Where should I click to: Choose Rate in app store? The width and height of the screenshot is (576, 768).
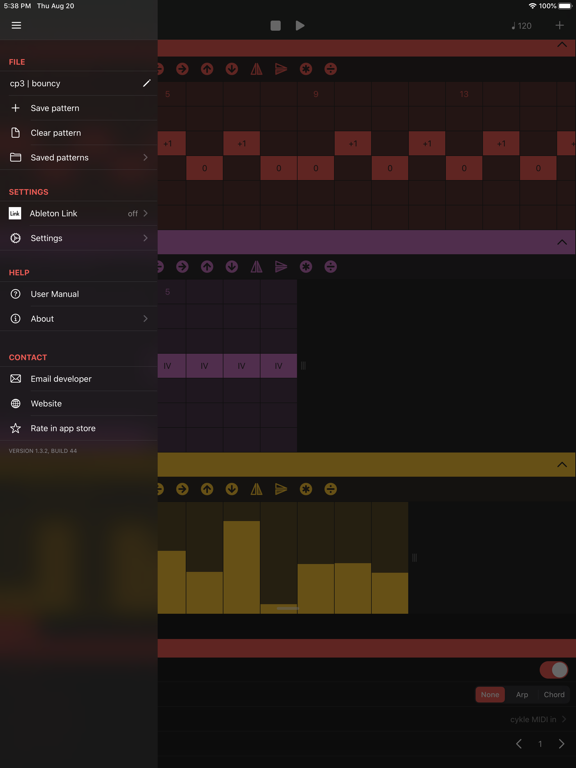pyautogui.click(x=78, y=429)
